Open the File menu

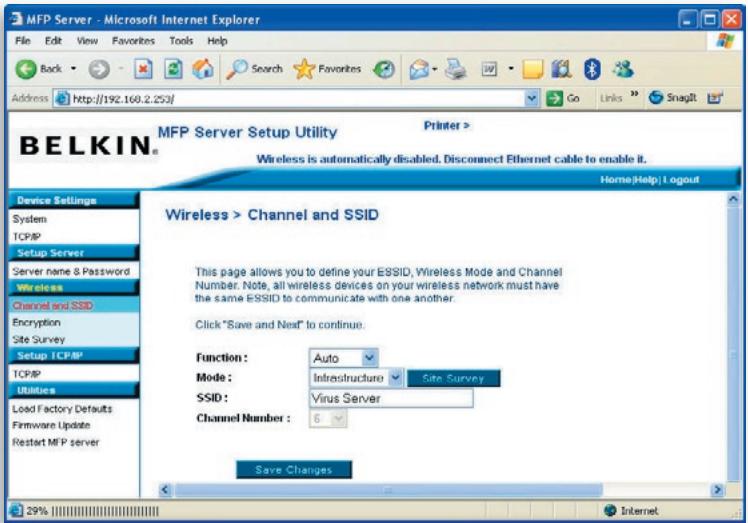pos(22,41)
